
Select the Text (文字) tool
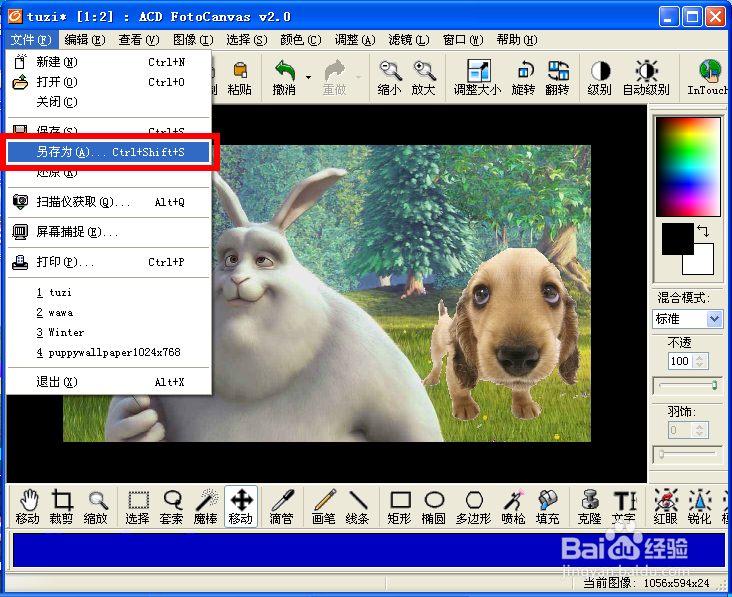pos(624,507)
